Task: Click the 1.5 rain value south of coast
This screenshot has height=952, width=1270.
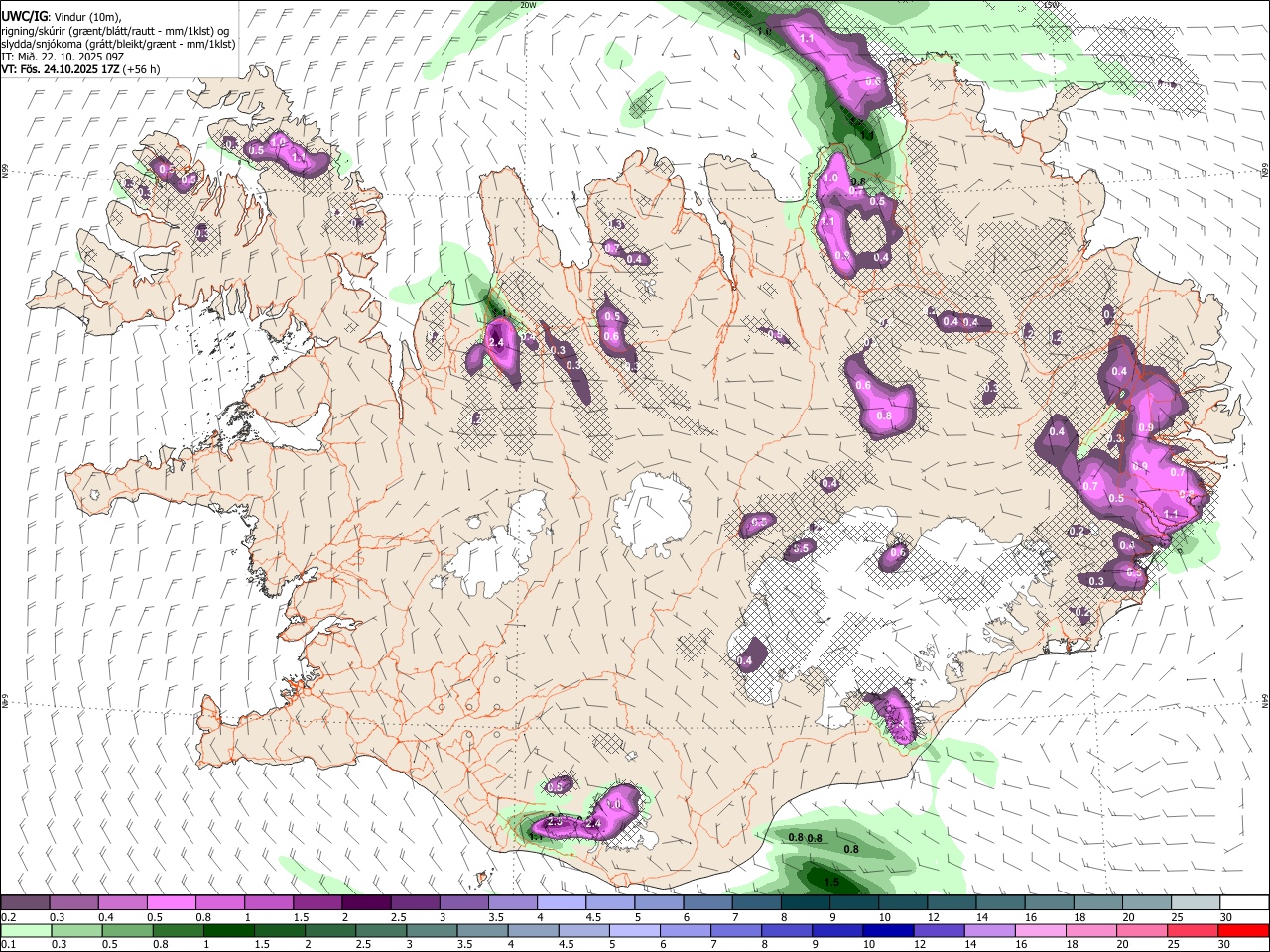Action: [x=832, y=882]
